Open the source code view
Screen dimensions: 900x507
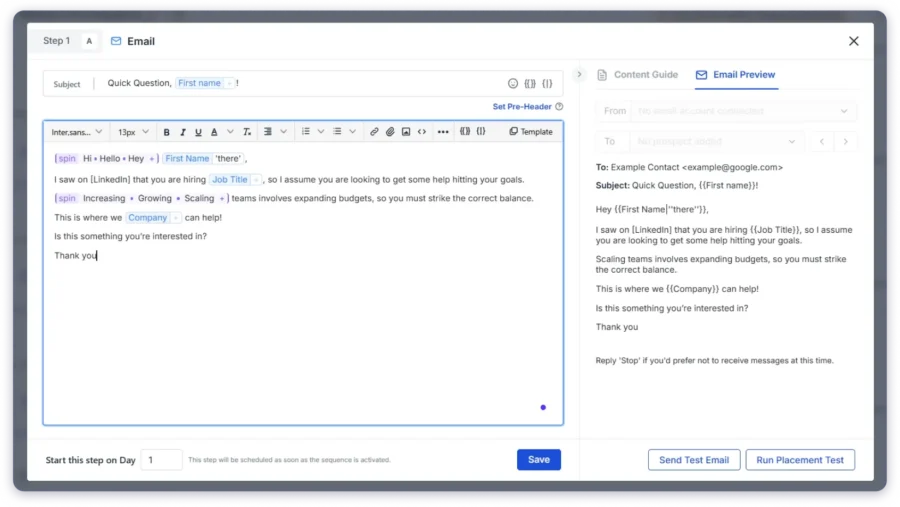422,132
